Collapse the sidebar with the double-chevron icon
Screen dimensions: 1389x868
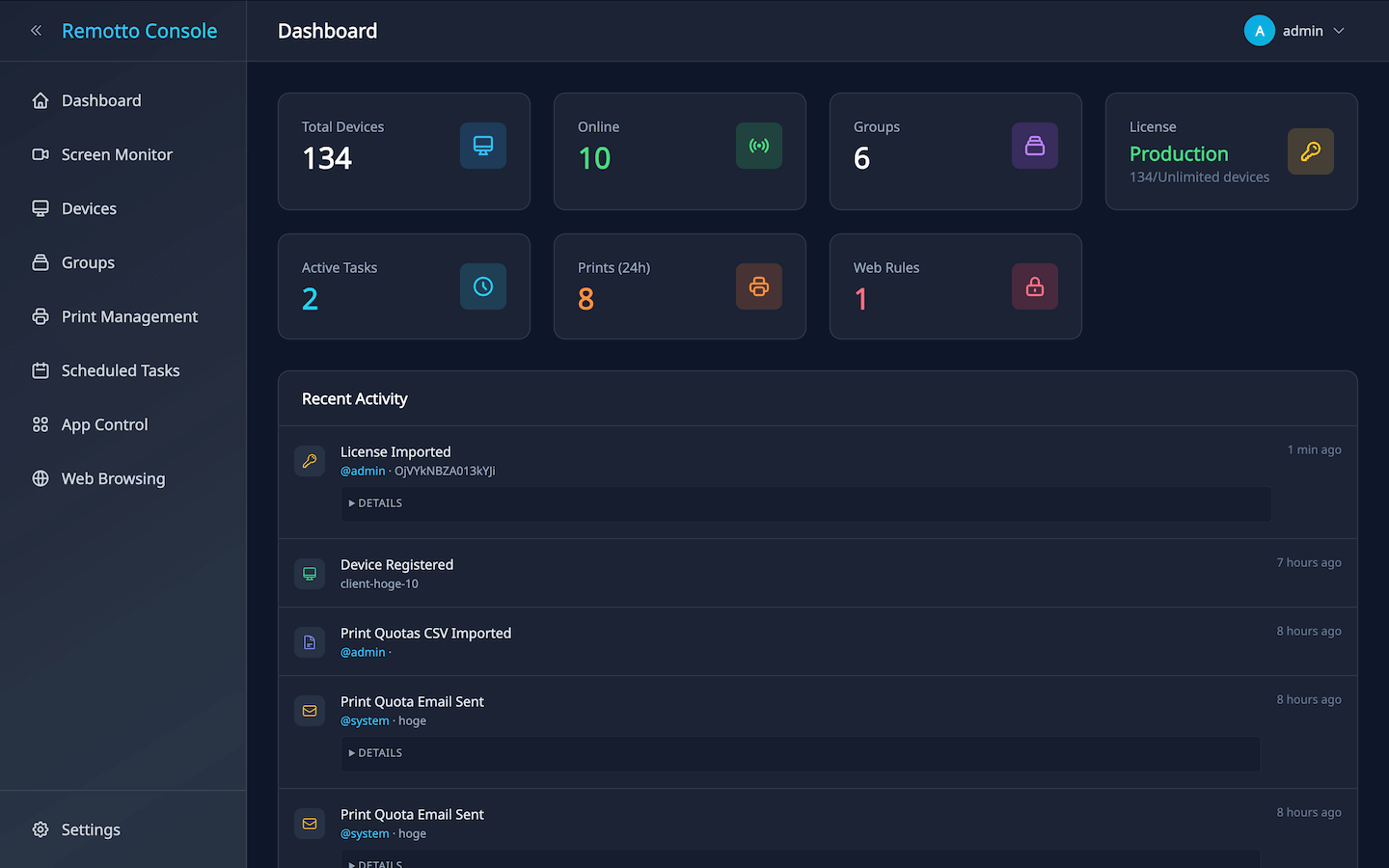(x=36, y=31)
